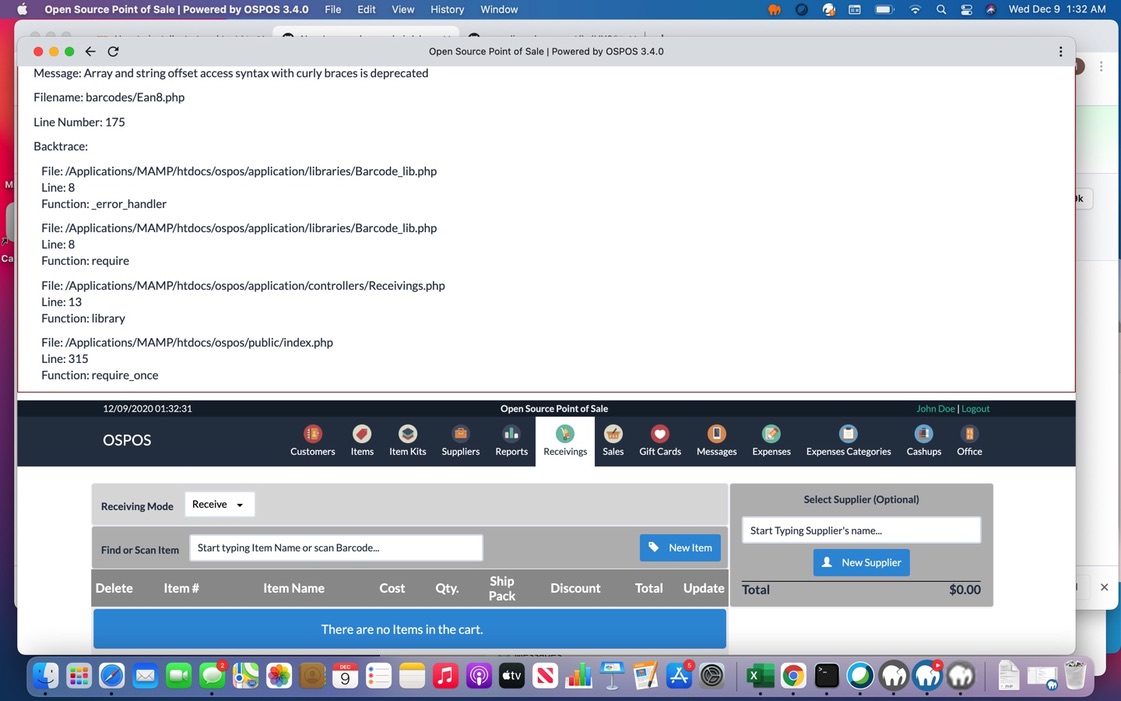
Task: Open Google Chrome from the dock
Action: point(792,675)
